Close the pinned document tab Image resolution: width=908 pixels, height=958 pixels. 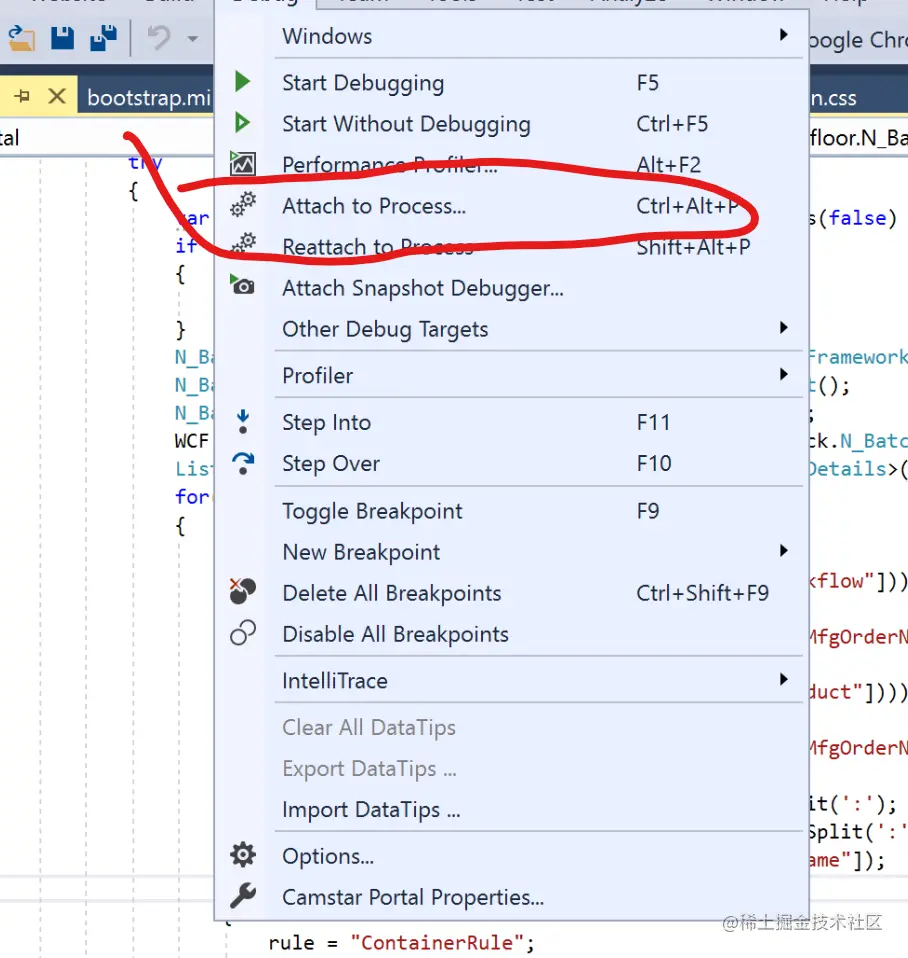coord(57,96)
